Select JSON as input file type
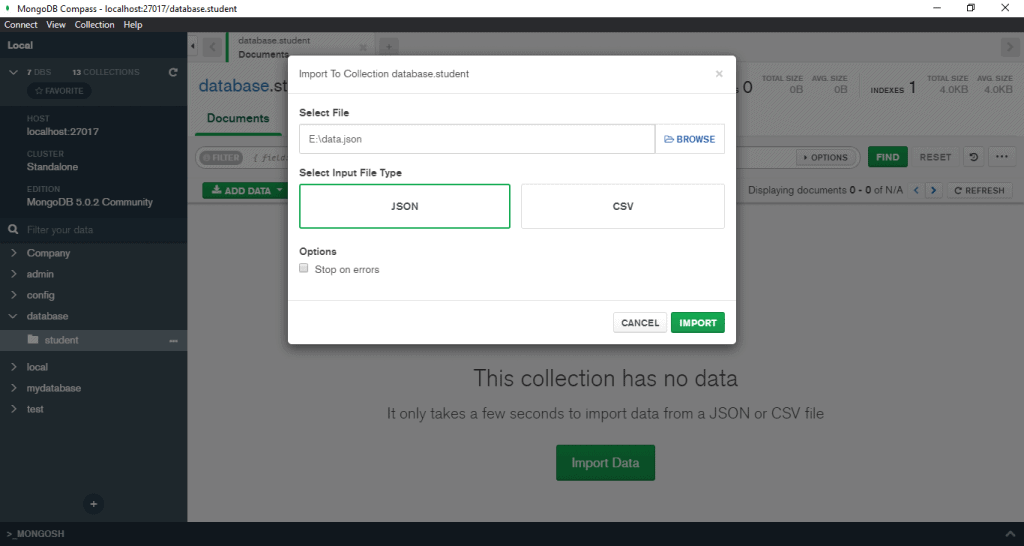Viewport: 1024px width, 546px height. pyautogui.click(x=404, y=206)
